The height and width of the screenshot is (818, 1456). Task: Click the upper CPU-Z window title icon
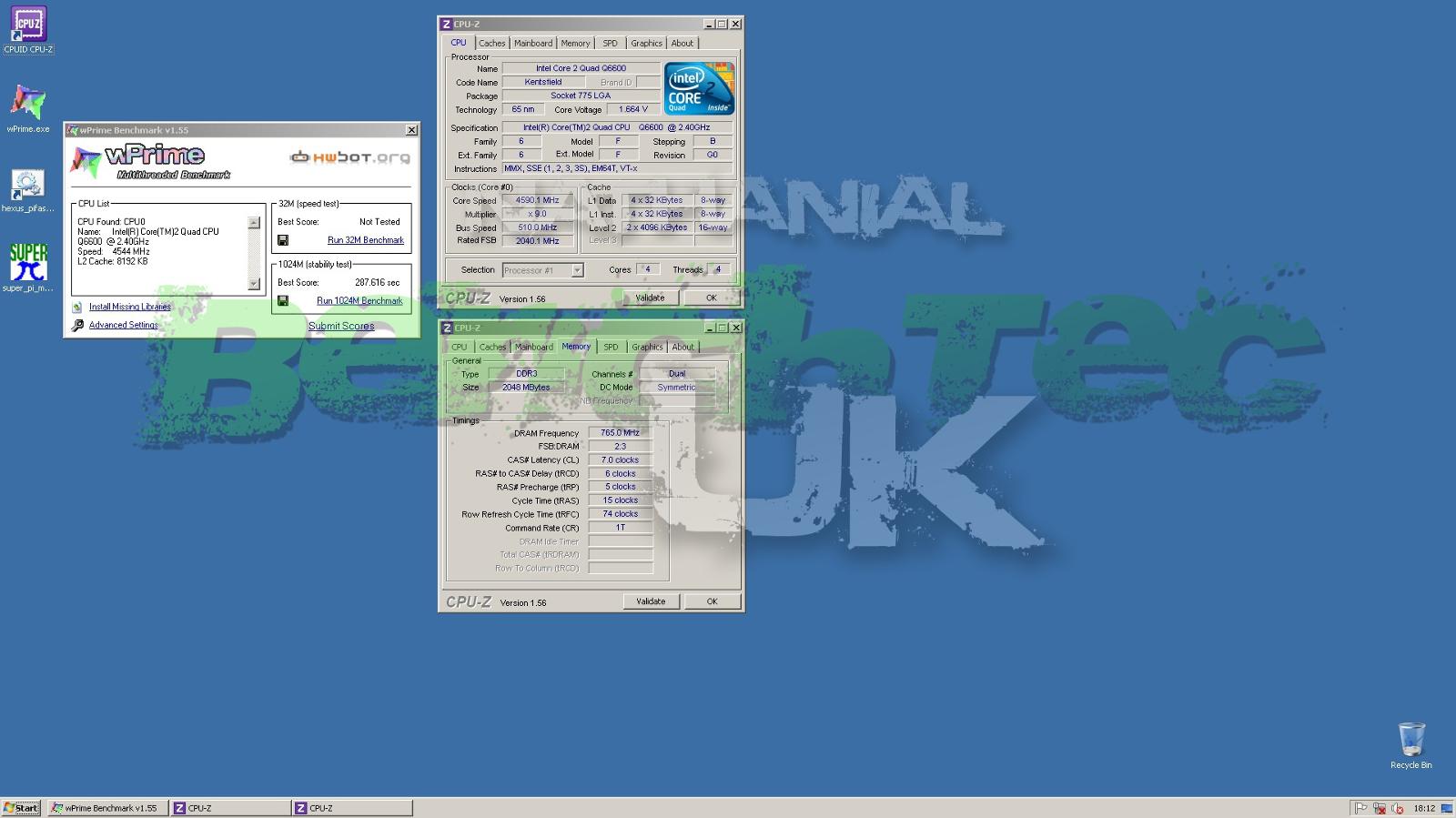(446, 24)
